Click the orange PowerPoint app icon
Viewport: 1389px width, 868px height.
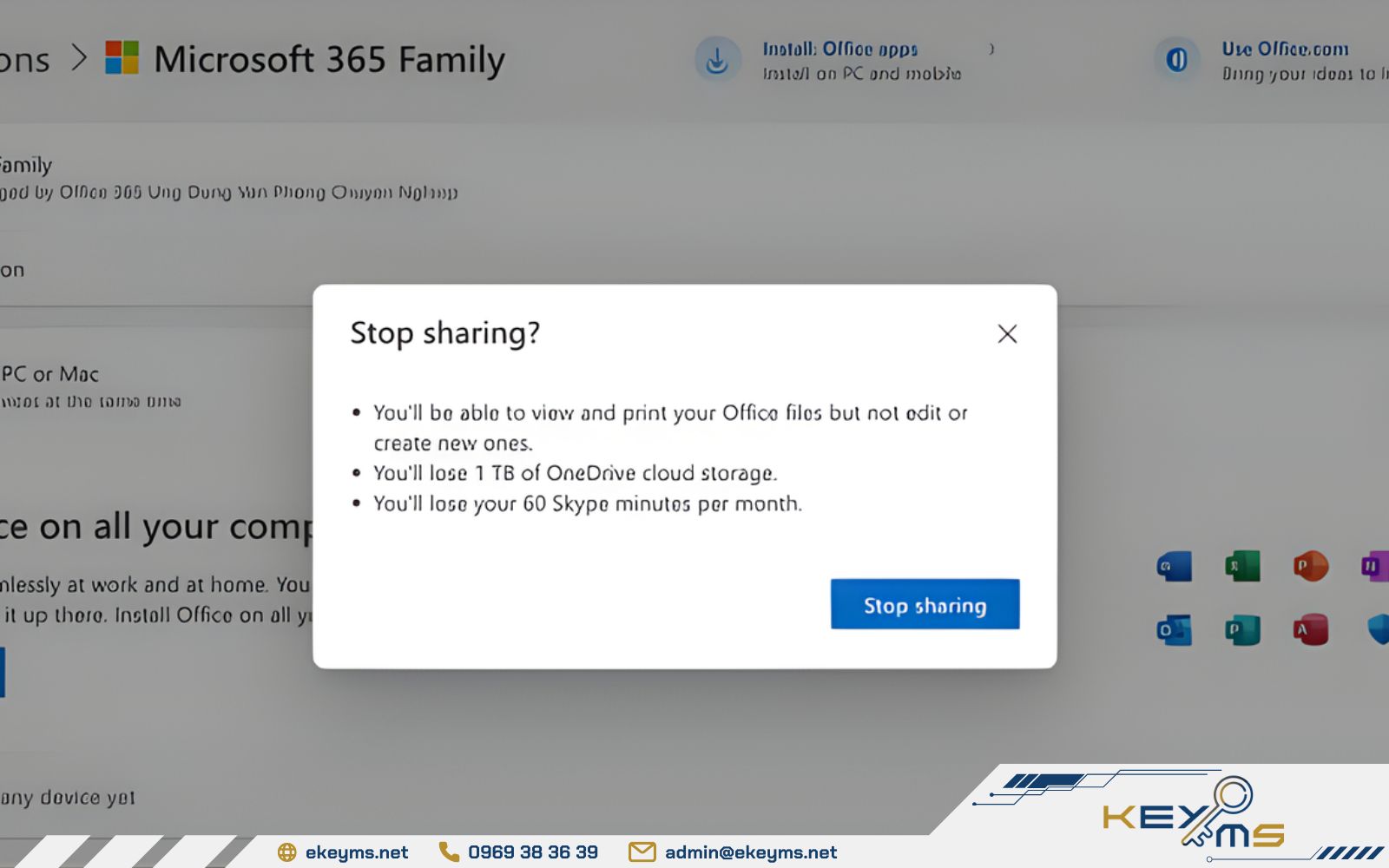coord(1310,567)
